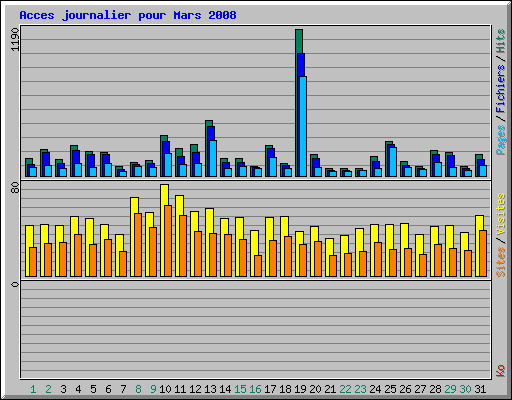Click day label '21' on the x-axis
Image resolution: width=512 pixels, height=400 pixels.
coord(330,389)
